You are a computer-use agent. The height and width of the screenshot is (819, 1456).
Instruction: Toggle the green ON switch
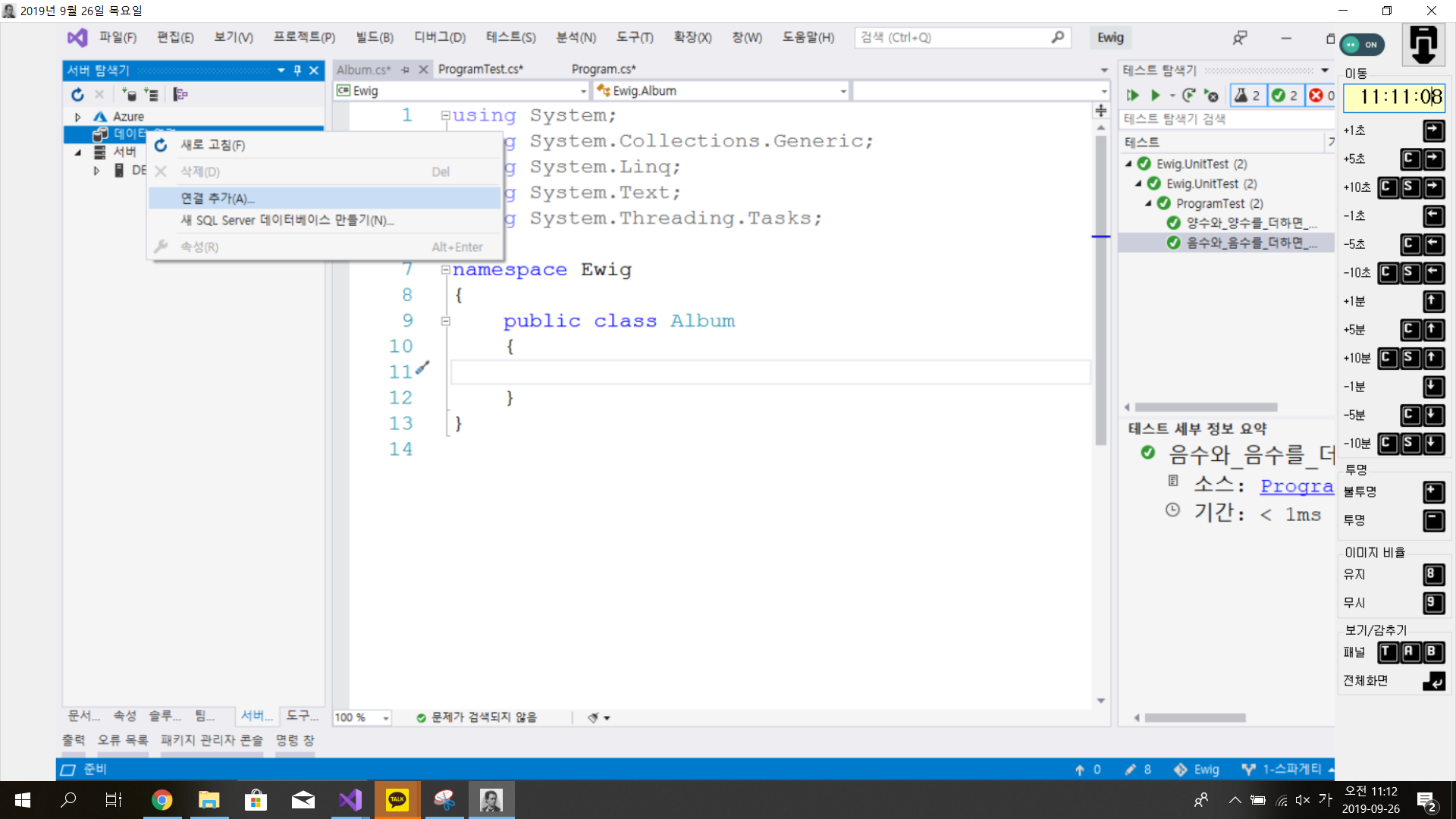[x=1362, y=45]
